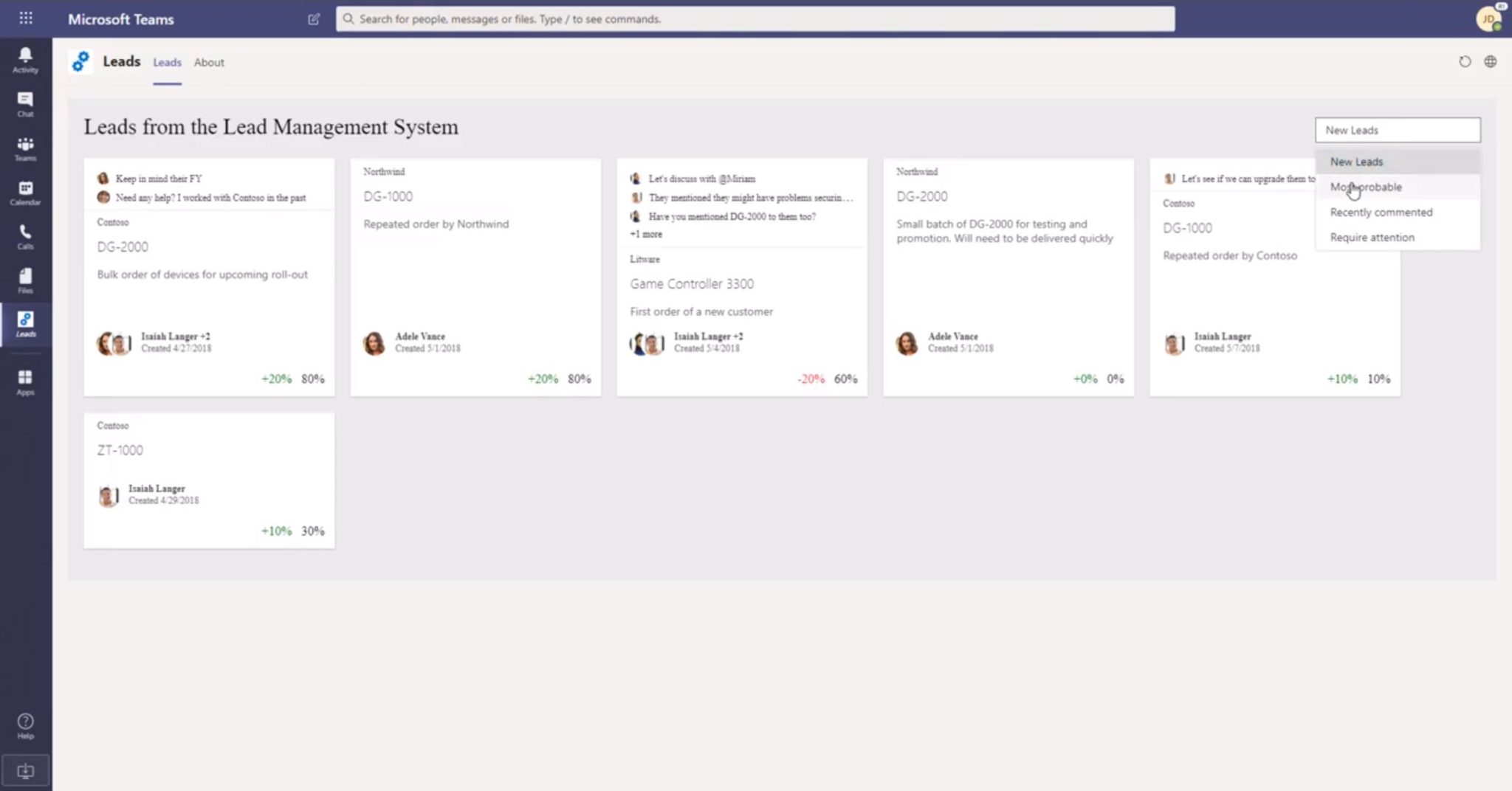This screenshot has width=1512, height=791.
Task: Open Calls from the sidebar
Action: click(25, 237)
